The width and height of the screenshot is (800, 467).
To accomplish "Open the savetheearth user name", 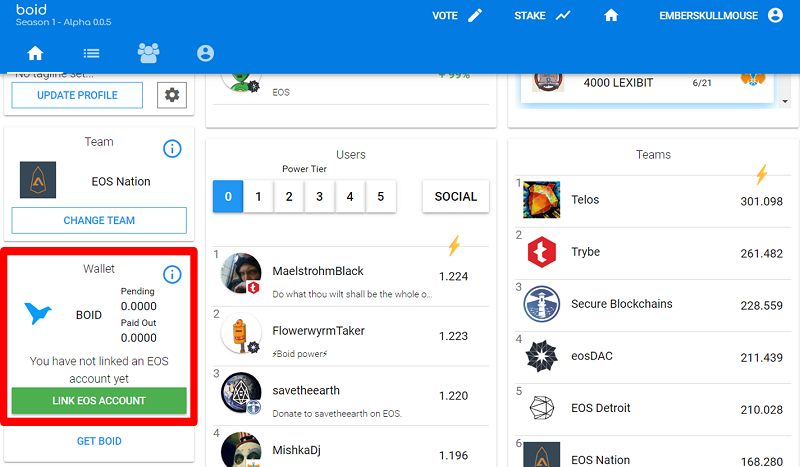I will (x=306, y=390).
